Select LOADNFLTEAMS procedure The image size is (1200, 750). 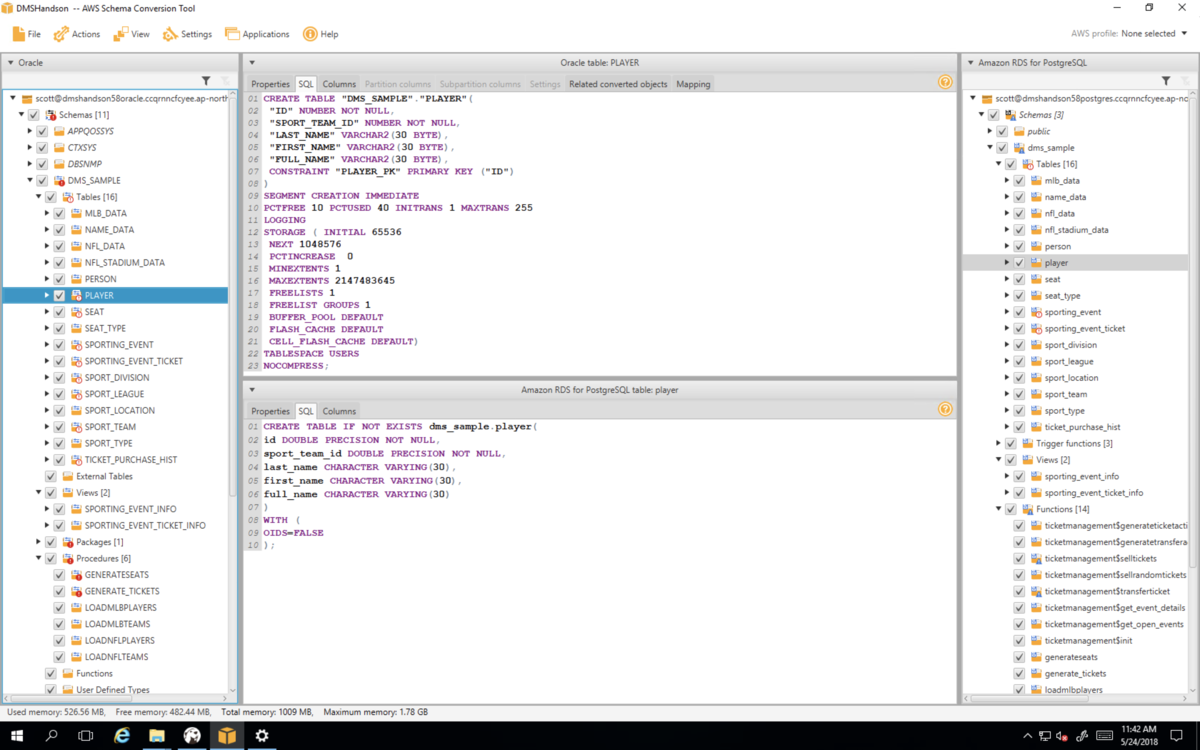116,657
